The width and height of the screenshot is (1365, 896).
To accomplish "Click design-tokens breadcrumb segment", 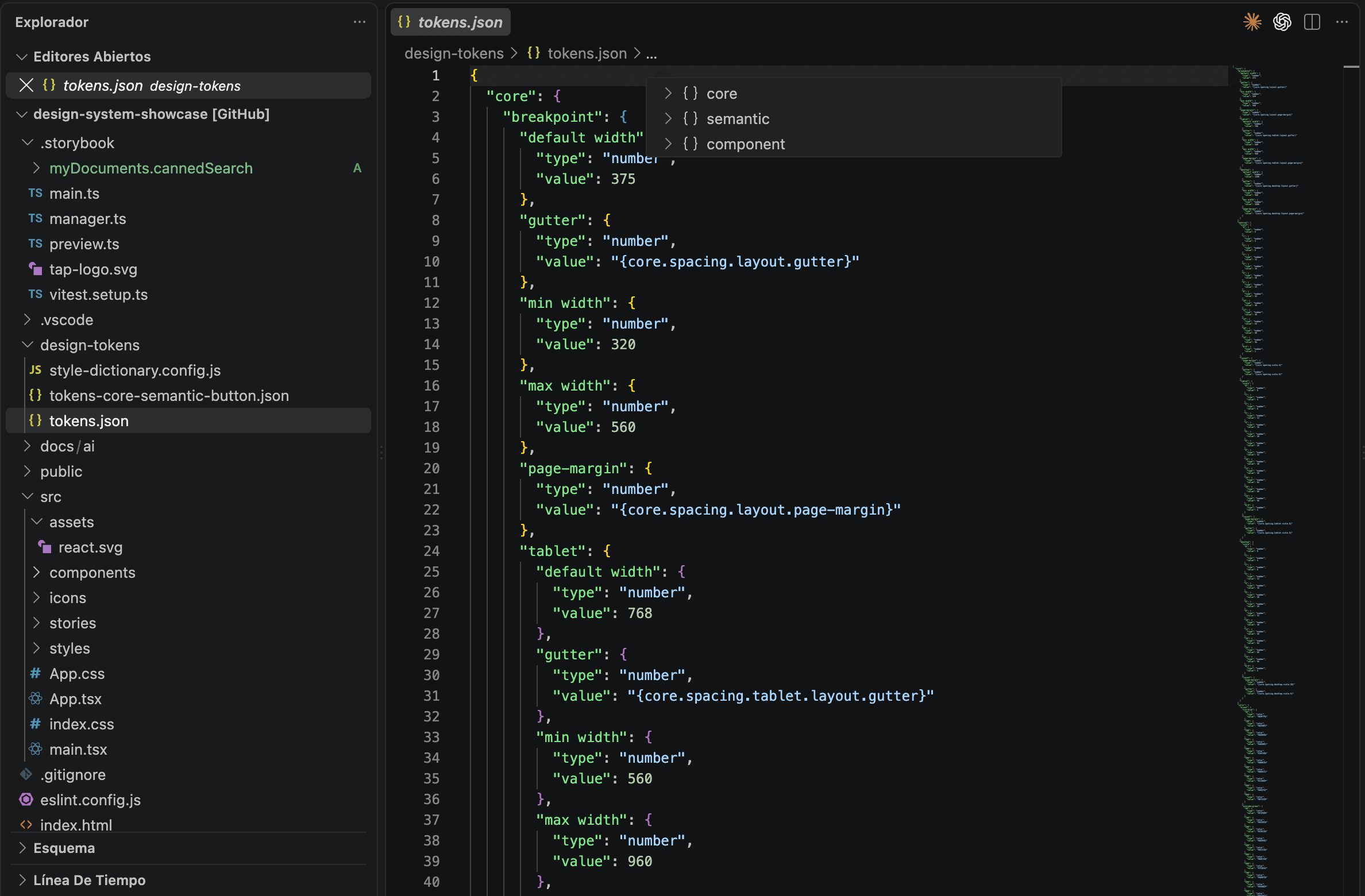I will coord(454,53).
